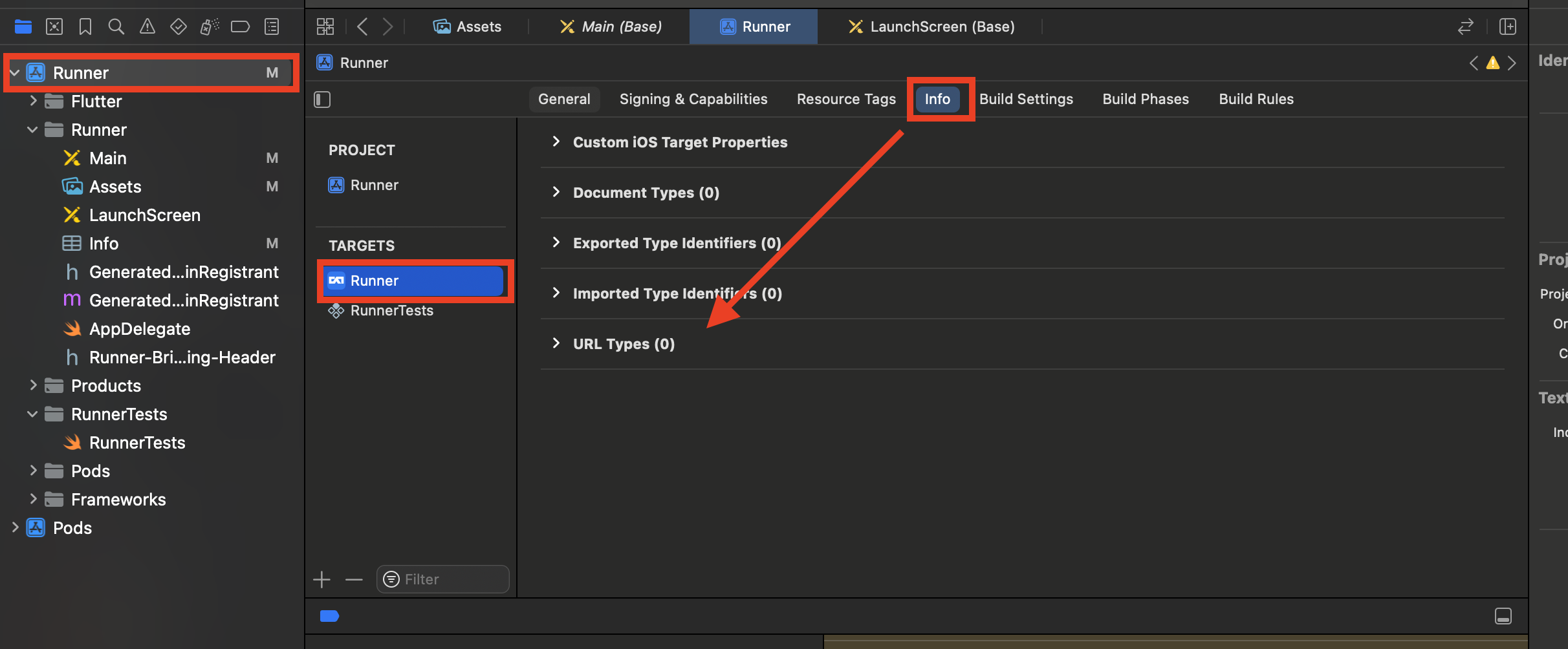Expand the Pods project
Image resolution: width=1568 pixels, height=649 pixels.
pyautogui.click(x=15, y=527)
